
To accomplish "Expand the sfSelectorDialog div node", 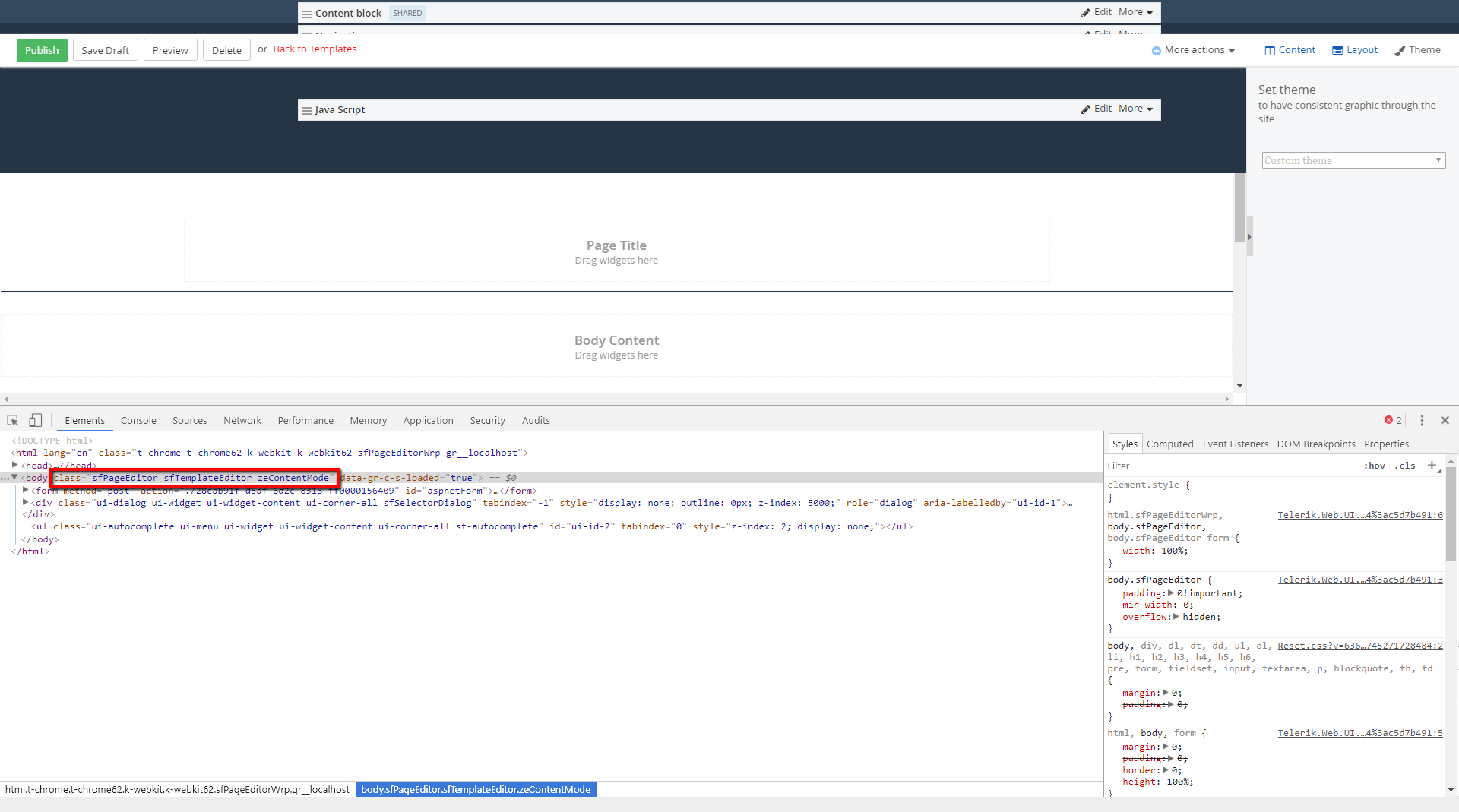I will (x=25, y=502).
